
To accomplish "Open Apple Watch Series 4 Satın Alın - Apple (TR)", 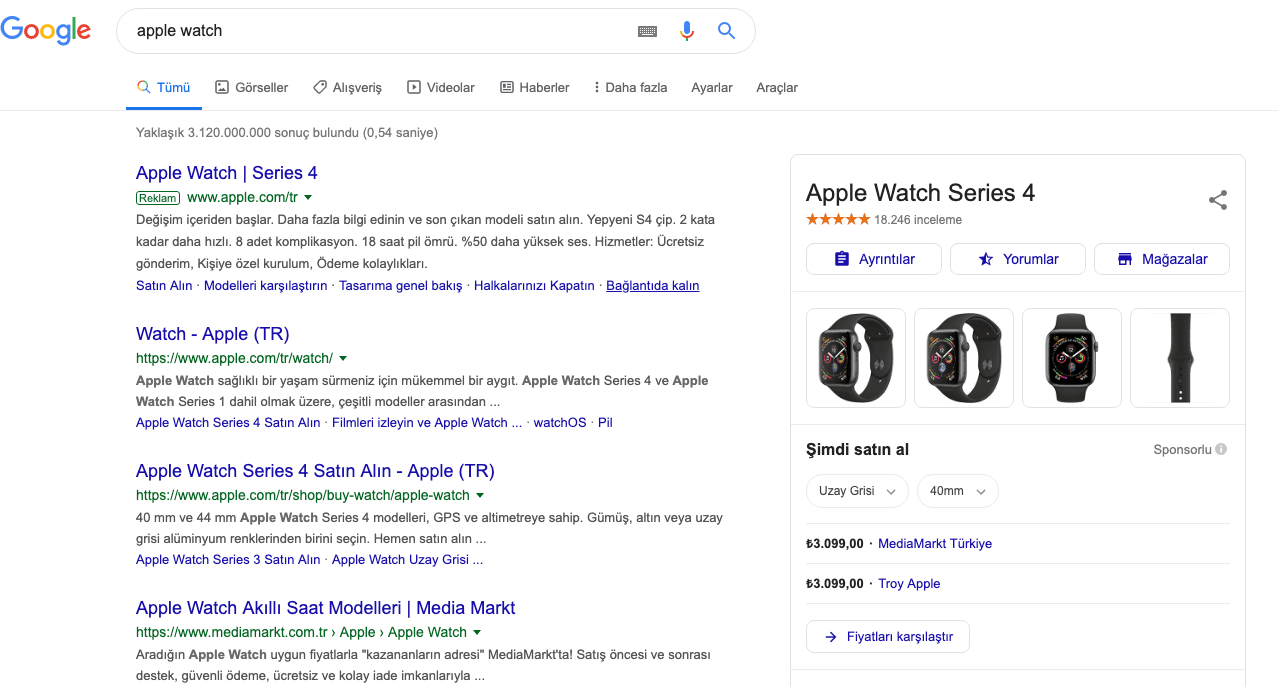I will click(315, 471).
